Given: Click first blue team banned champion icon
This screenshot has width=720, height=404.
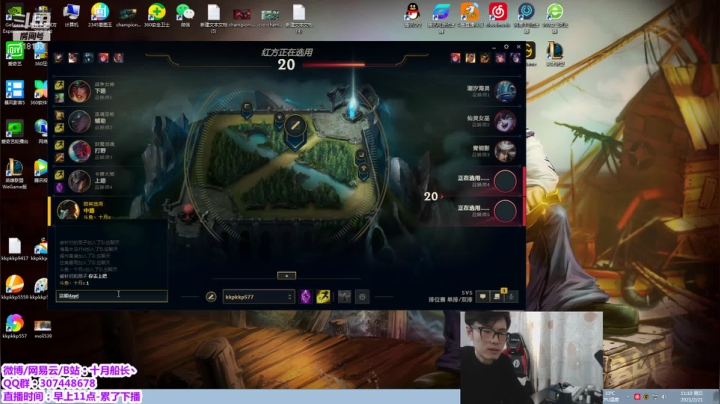Looking at the screenshot, I should 58,57.
